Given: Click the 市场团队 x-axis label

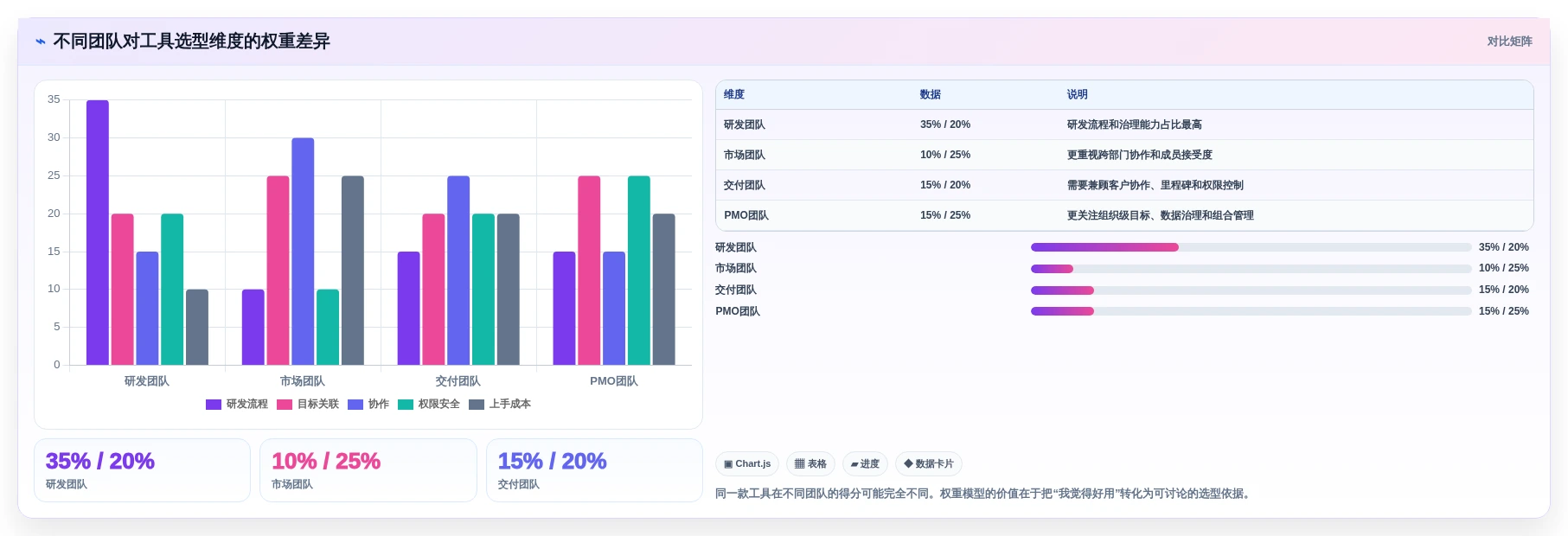Looking at the screenshot, I should pos(303,381).
